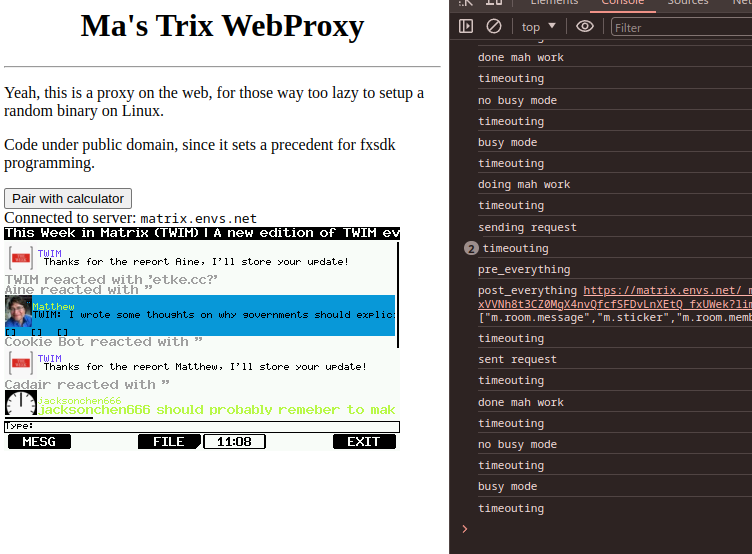
Task: Focus the console Filter field
Action: (x=680, y=28)
